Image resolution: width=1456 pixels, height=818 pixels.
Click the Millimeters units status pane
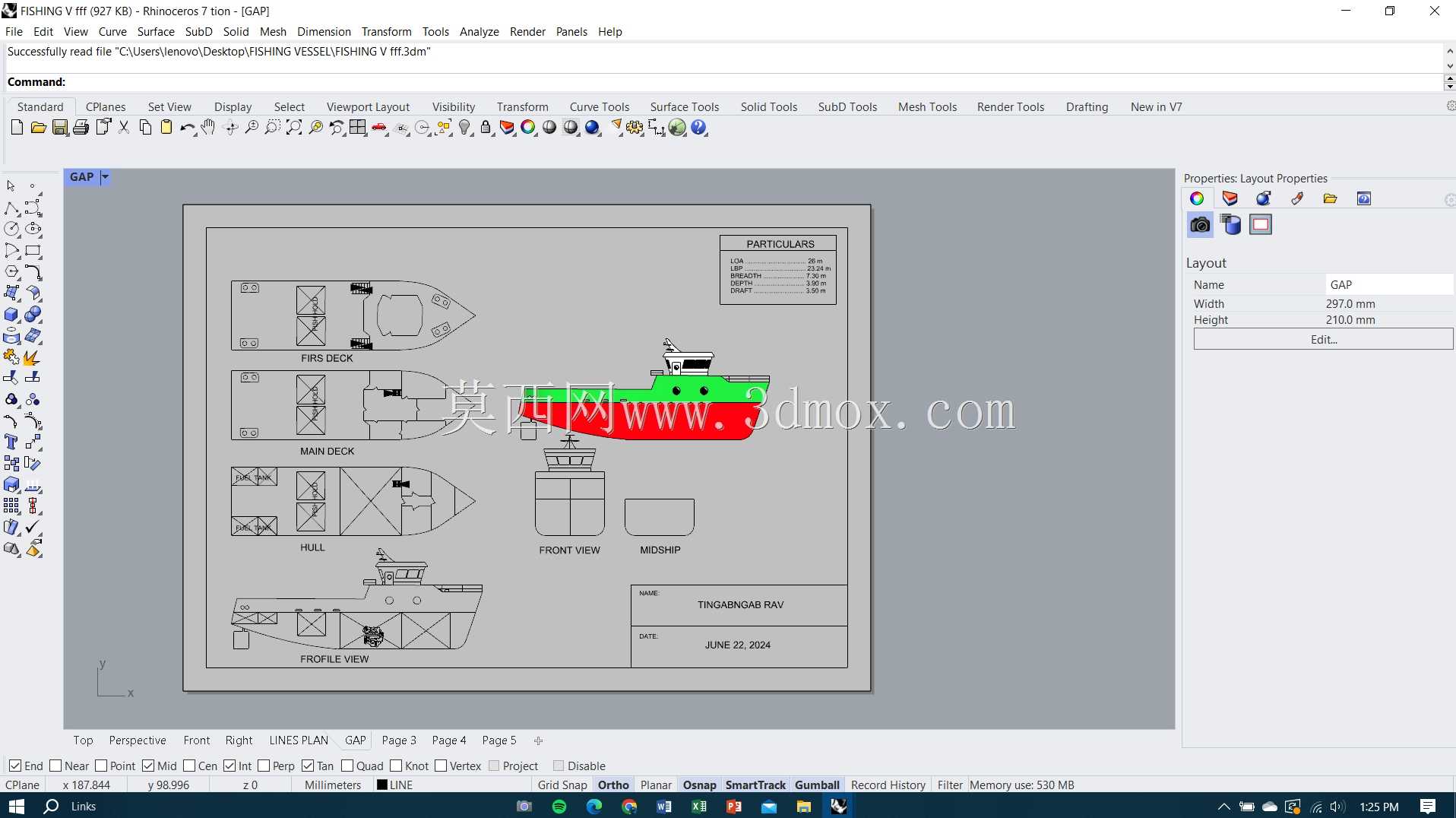[332, 785]
